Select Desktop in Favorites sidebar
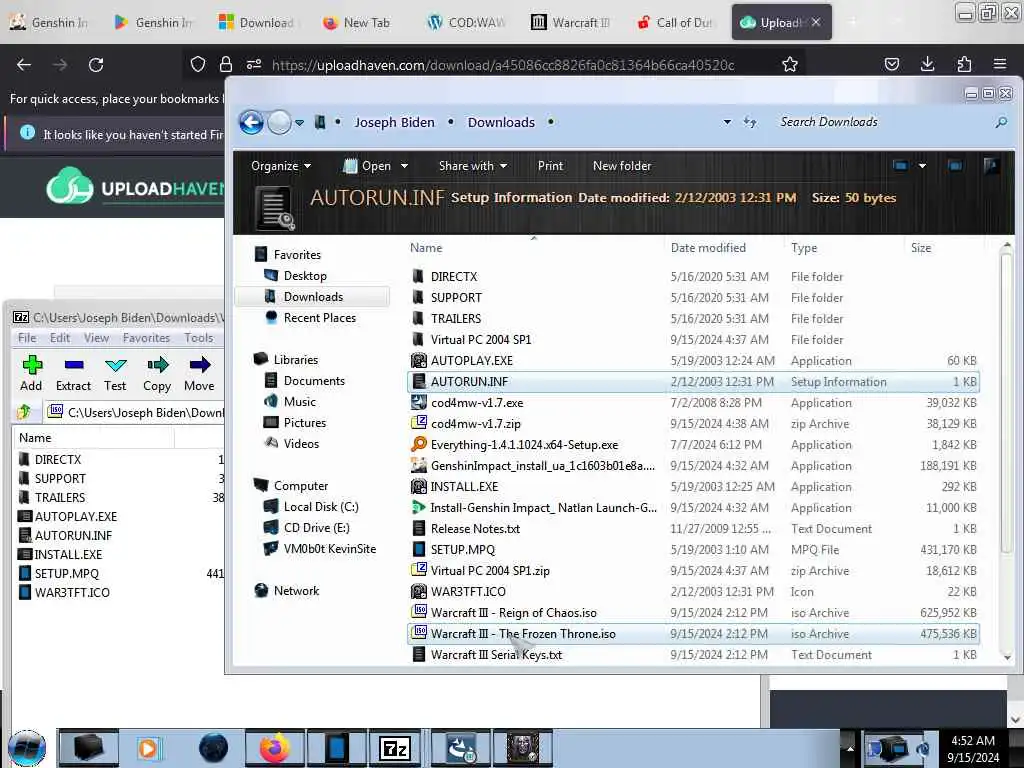Viewport: 1024px width, 768px height. 305,276
